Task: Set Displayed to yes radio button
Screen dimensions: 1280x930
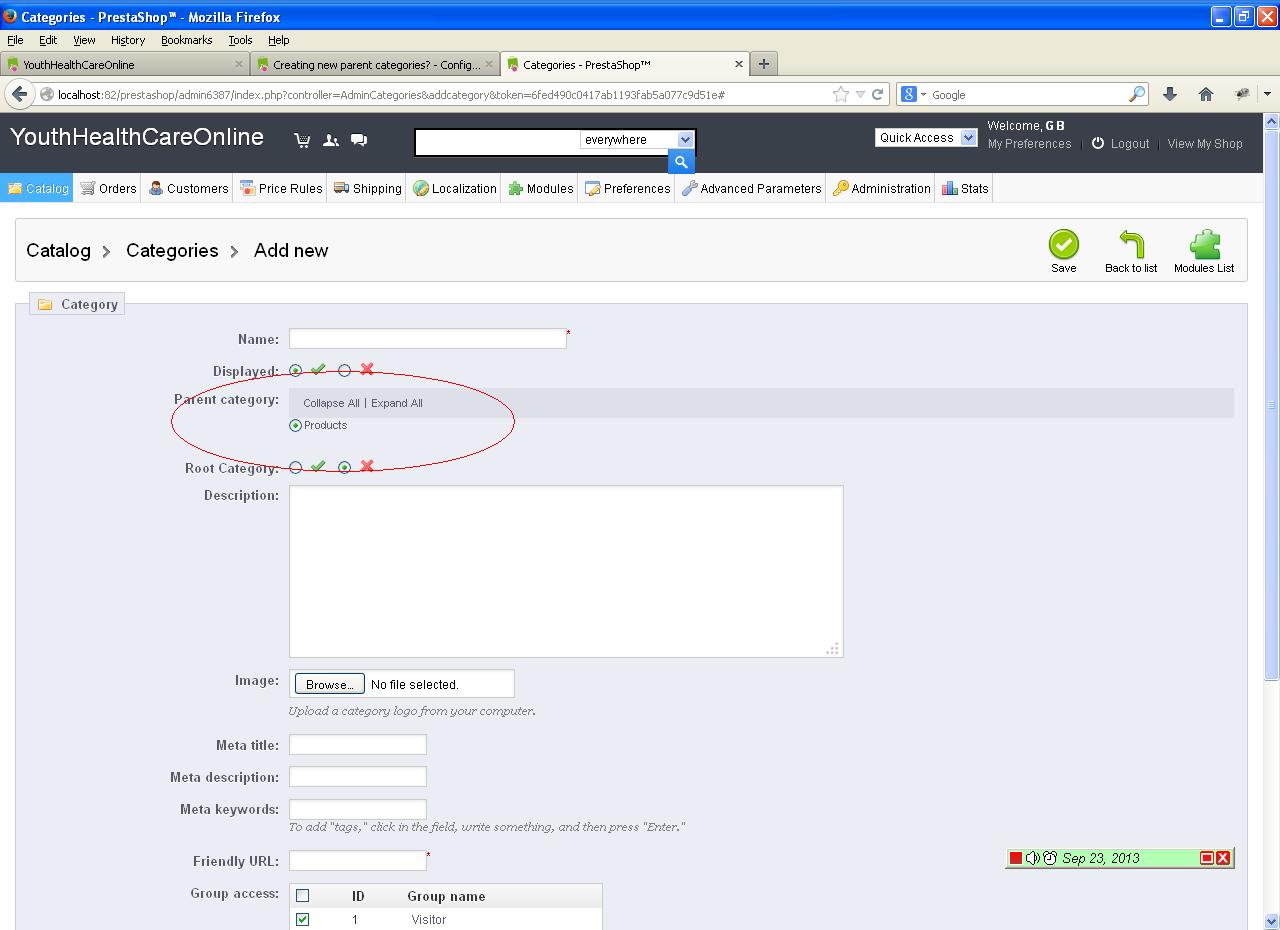Action: point(295,371)
